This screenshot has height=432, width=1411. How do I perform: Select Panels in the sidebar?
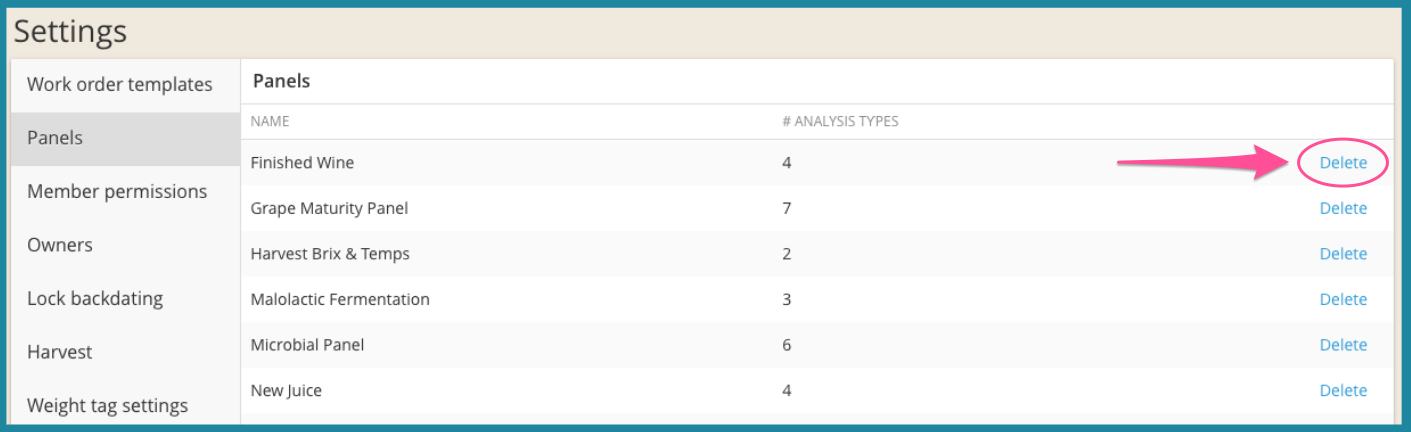125,138
